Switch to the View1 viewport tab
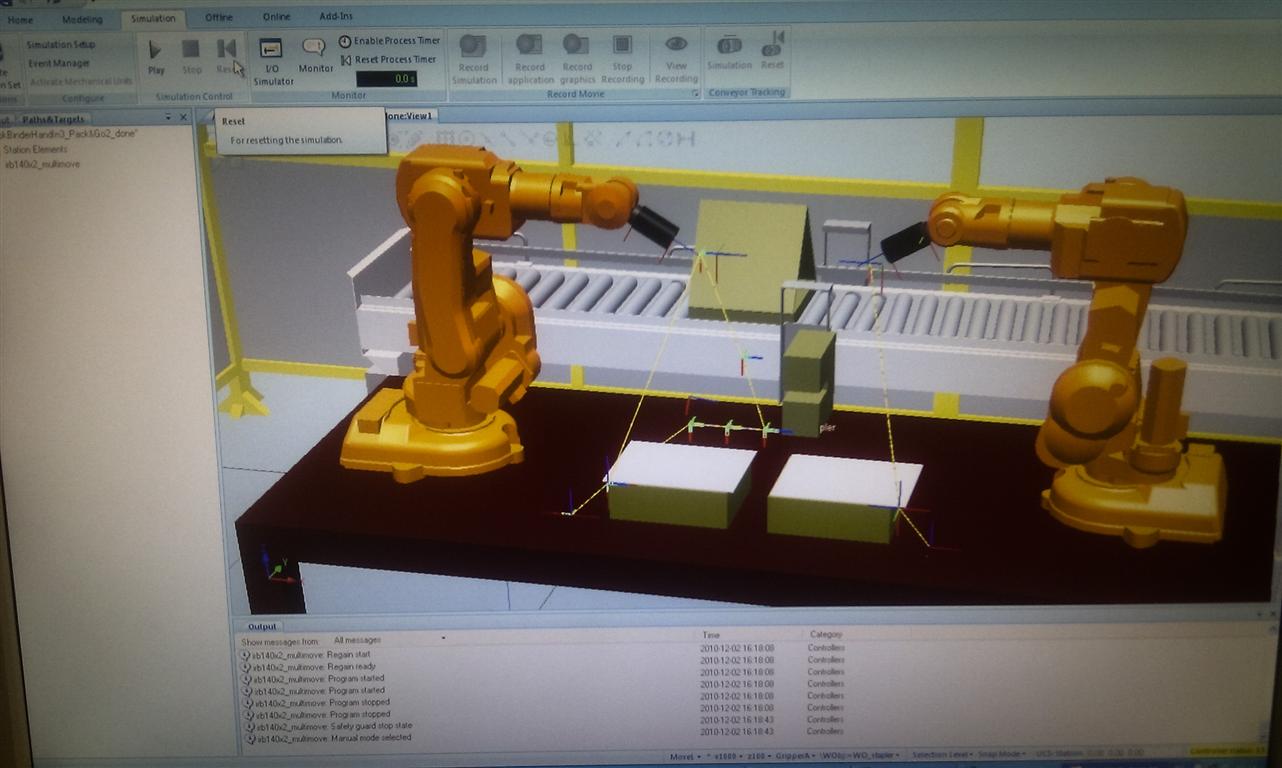This screenshot has height=768, width=1282. click(410, 116)
